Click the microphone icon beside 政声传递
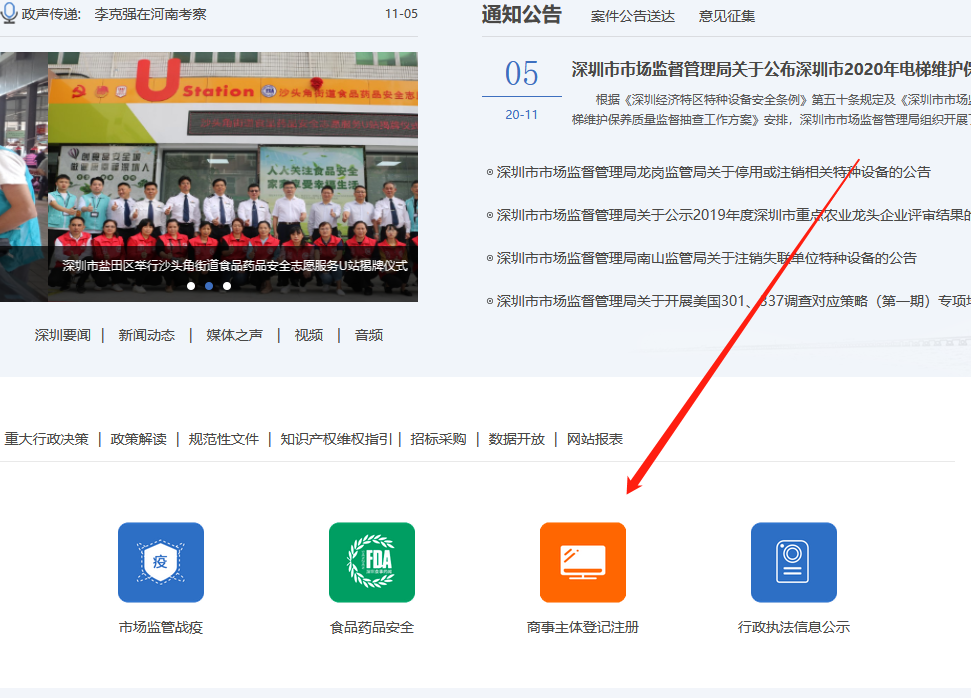971x698 pixels. (x=9, y=14)
